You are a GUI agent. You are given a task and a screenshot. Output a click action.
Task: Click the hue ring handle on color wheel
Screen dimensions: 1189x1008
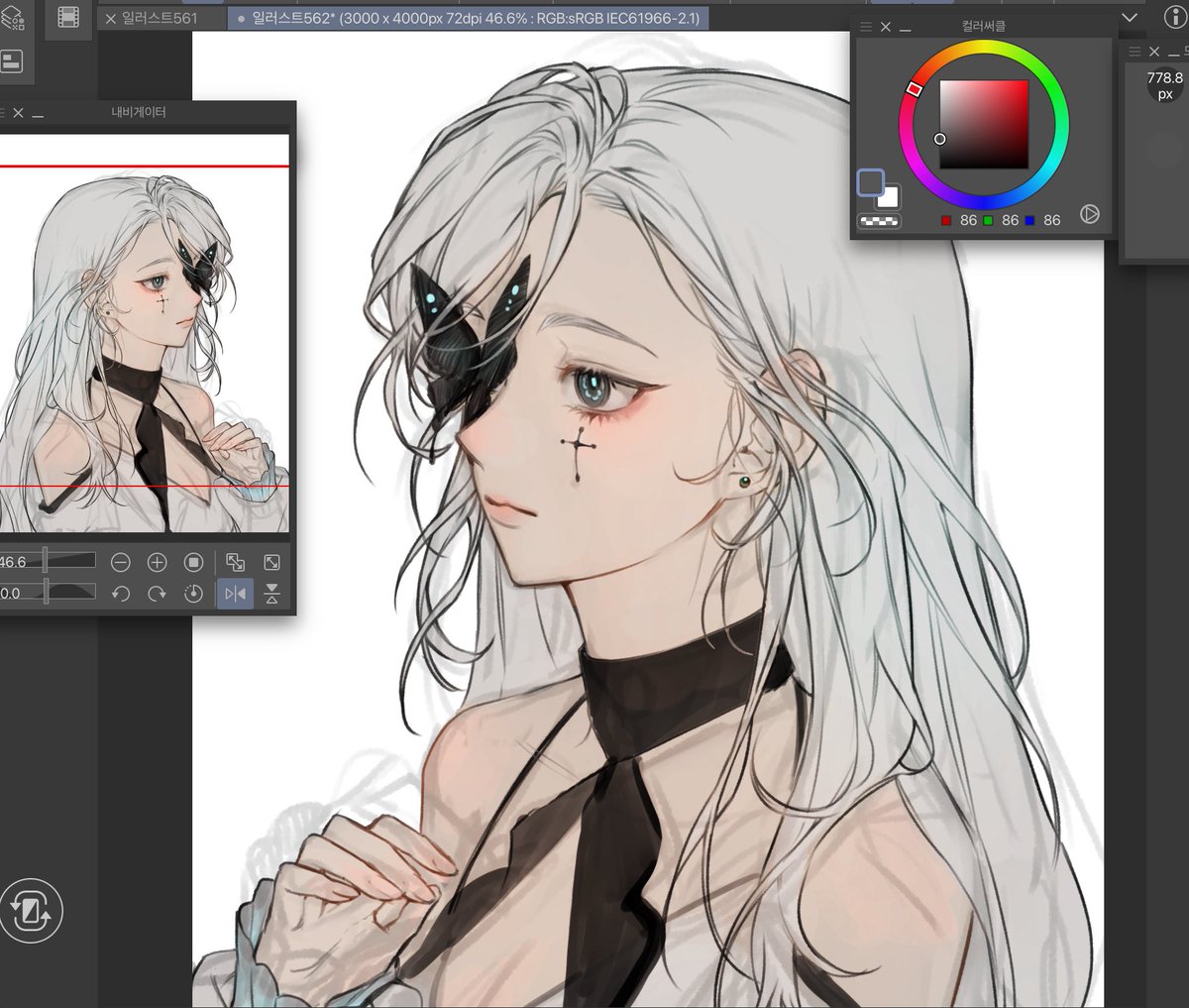915,89
